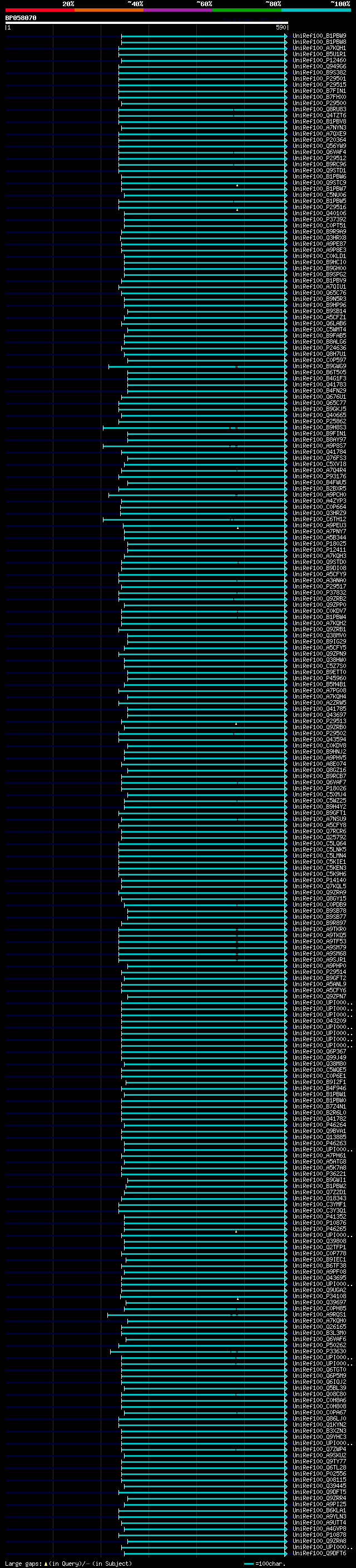
Task: Select the UniRef100_A7KQH1 entry label
Action: tap(319, 48)
